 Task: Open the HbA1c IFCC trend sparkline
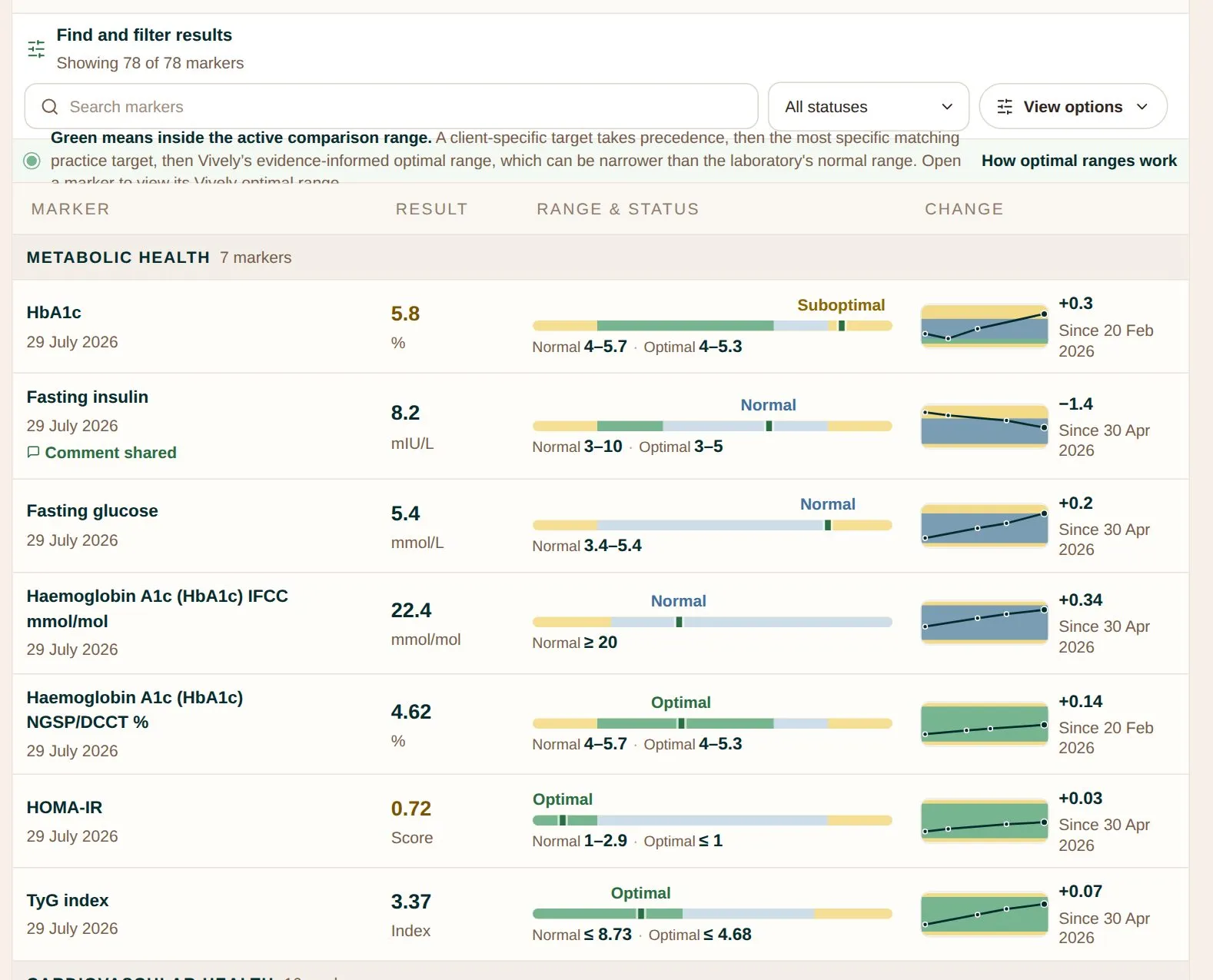point(985,623)
